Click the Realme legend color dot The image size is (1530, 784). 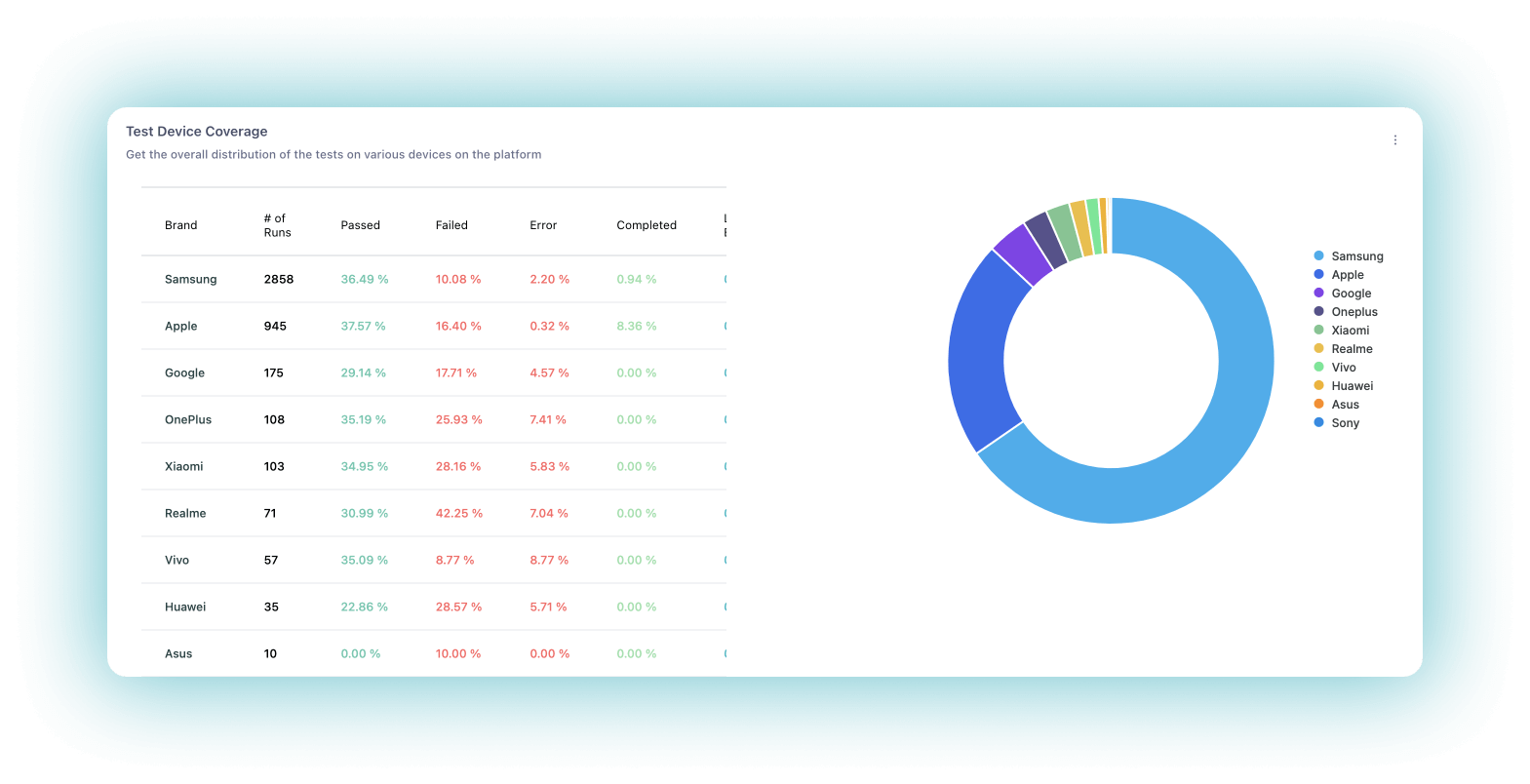[1318, 349]
